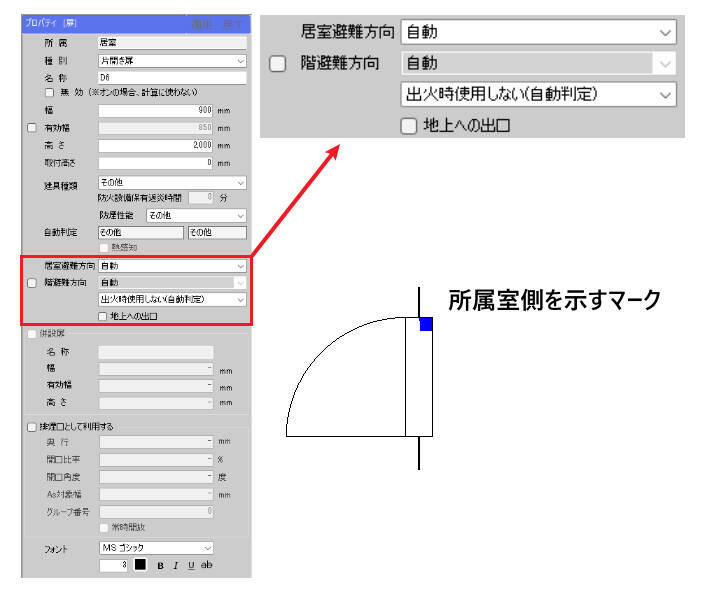Toggle underline font style button

[x=191, y=566]
